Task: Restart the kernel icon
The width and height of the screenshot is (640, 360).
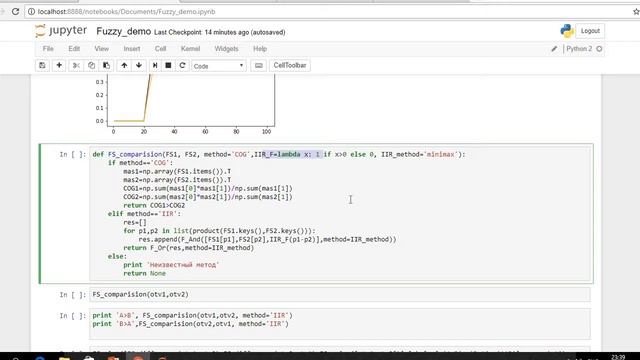Action: [x=182, y=65]
